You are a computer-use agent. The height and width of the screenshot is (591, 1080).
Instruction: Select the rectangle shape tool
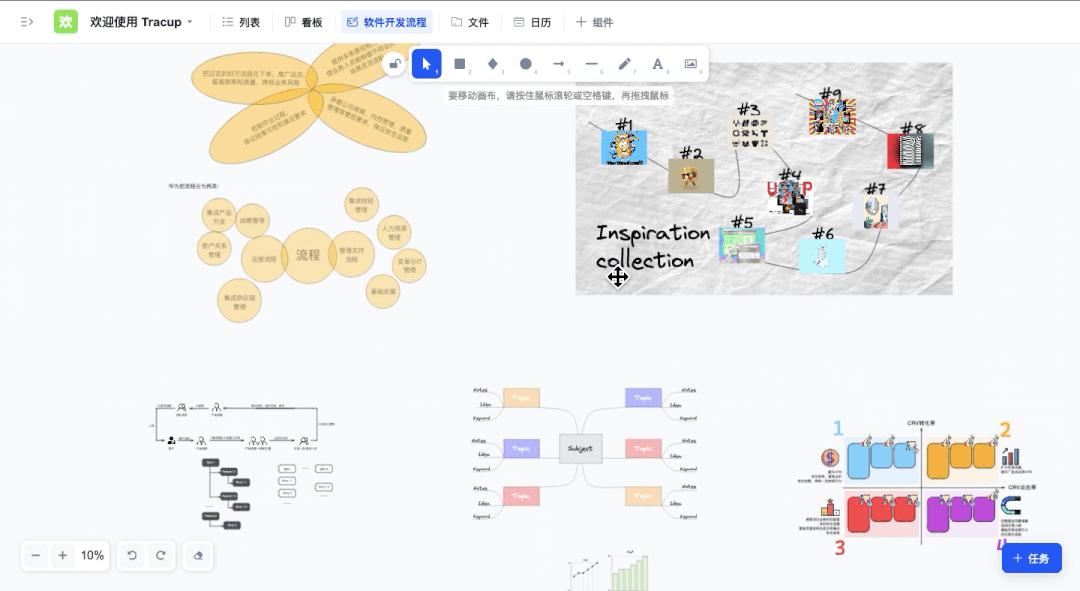tap(460, 64)
